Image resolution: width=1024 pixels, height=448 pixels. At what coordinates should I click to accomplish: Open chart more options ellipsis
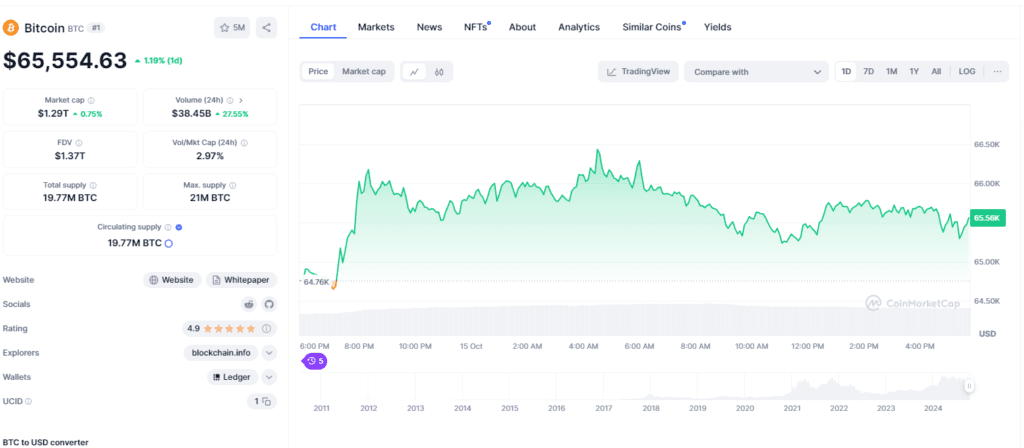[997, 72]
